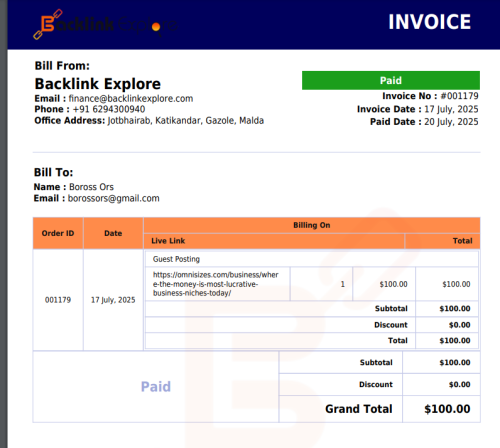
Task: Click the Office Address text line
Action: tap(149, 121)
